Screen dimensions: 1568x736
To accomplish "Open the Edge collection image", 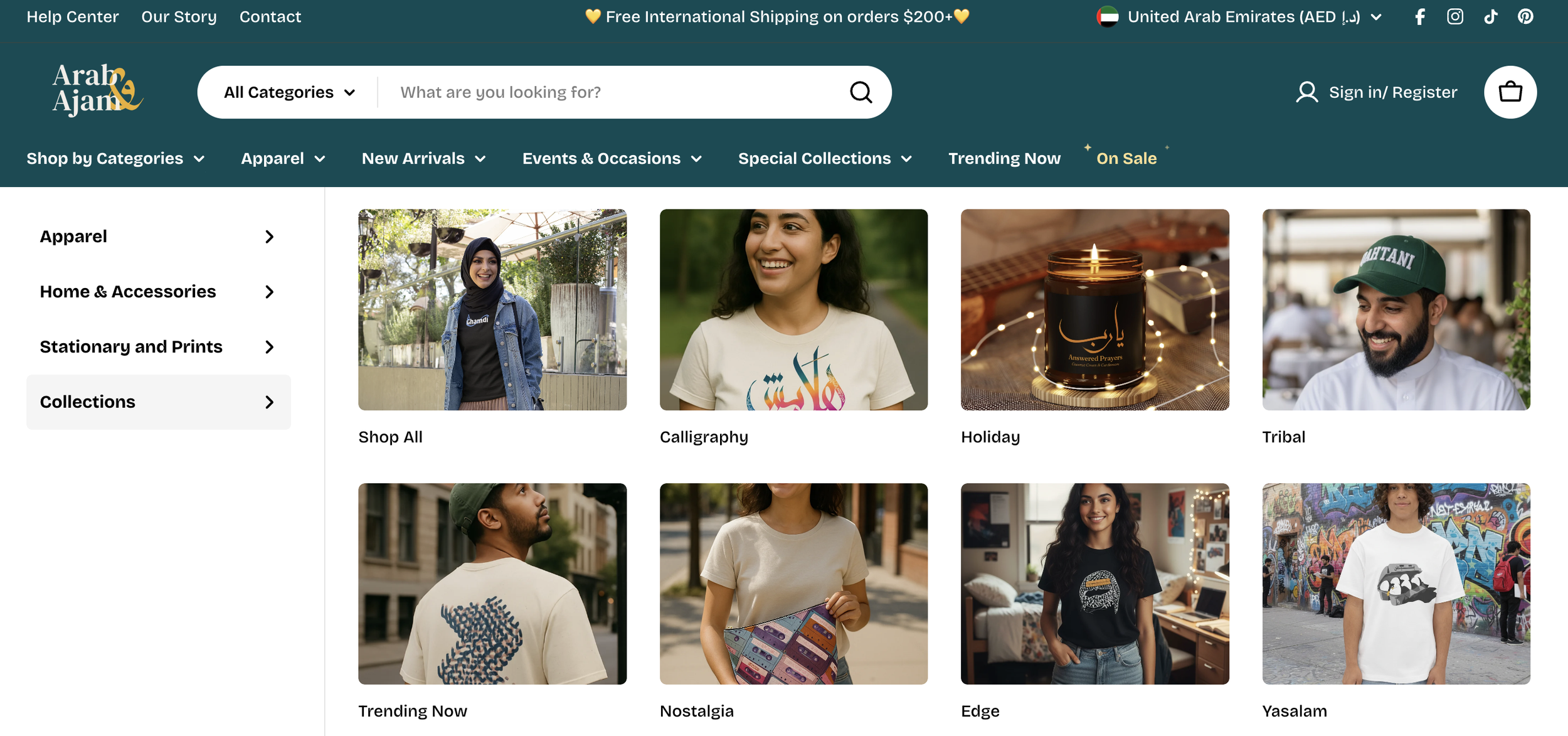I will pyautogui.click(x=1095, y=584).
